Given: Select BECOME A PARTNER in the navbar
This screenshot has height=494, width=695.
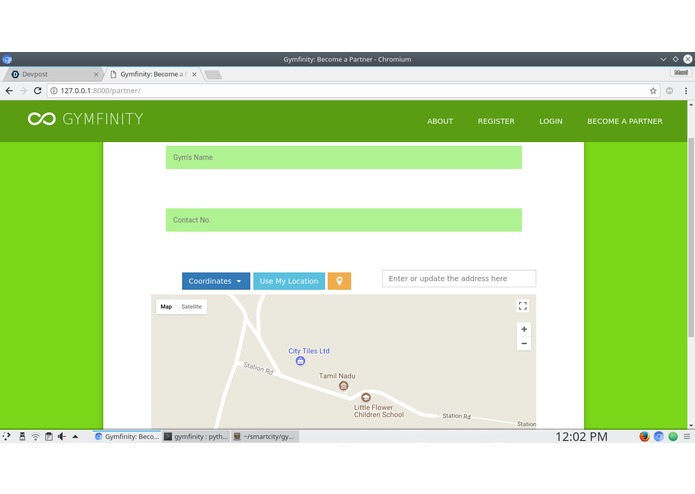Looking at the screenshot, I should click(x=625, y=121).
